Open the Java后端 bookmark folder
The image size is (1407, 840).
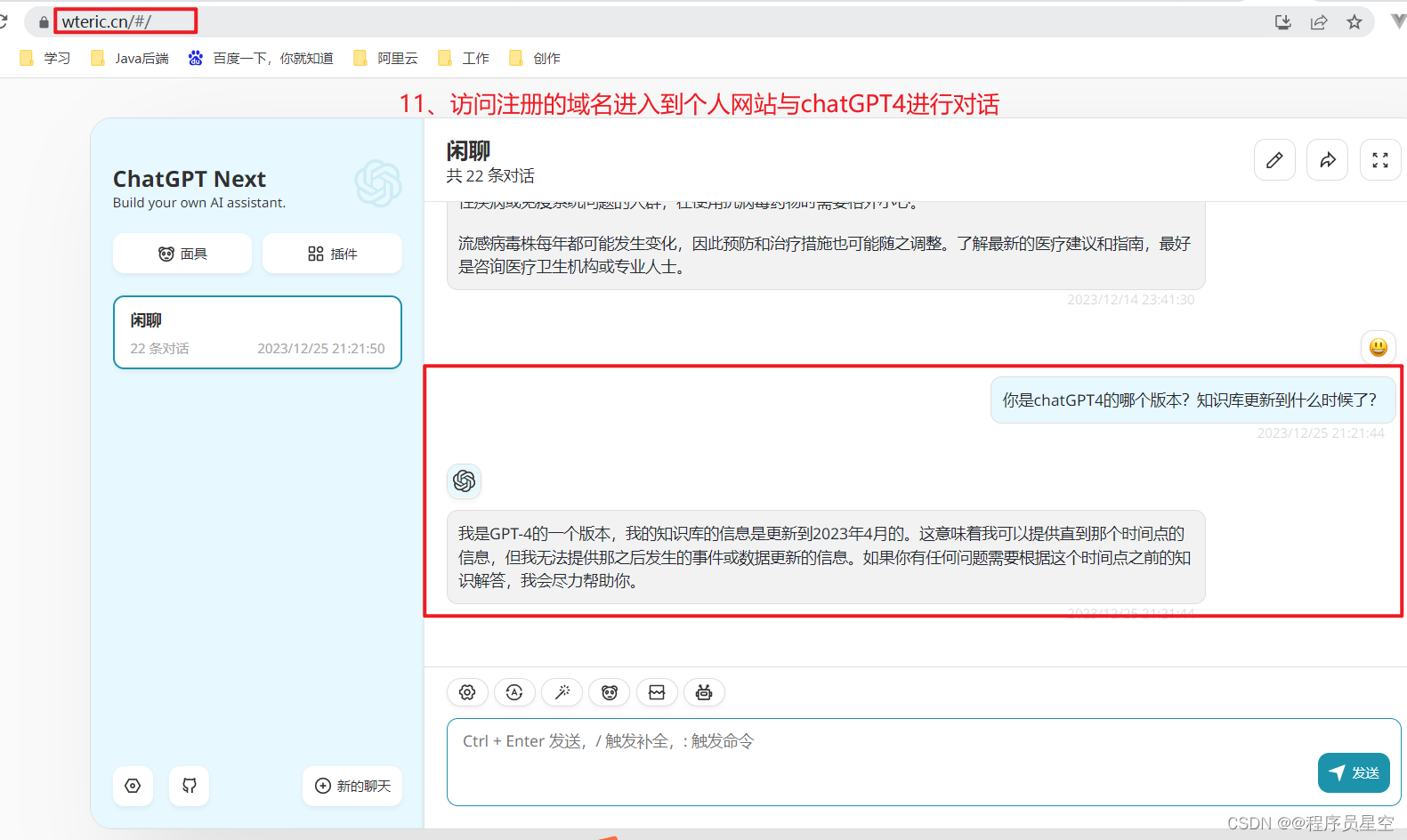pos(130,58)
